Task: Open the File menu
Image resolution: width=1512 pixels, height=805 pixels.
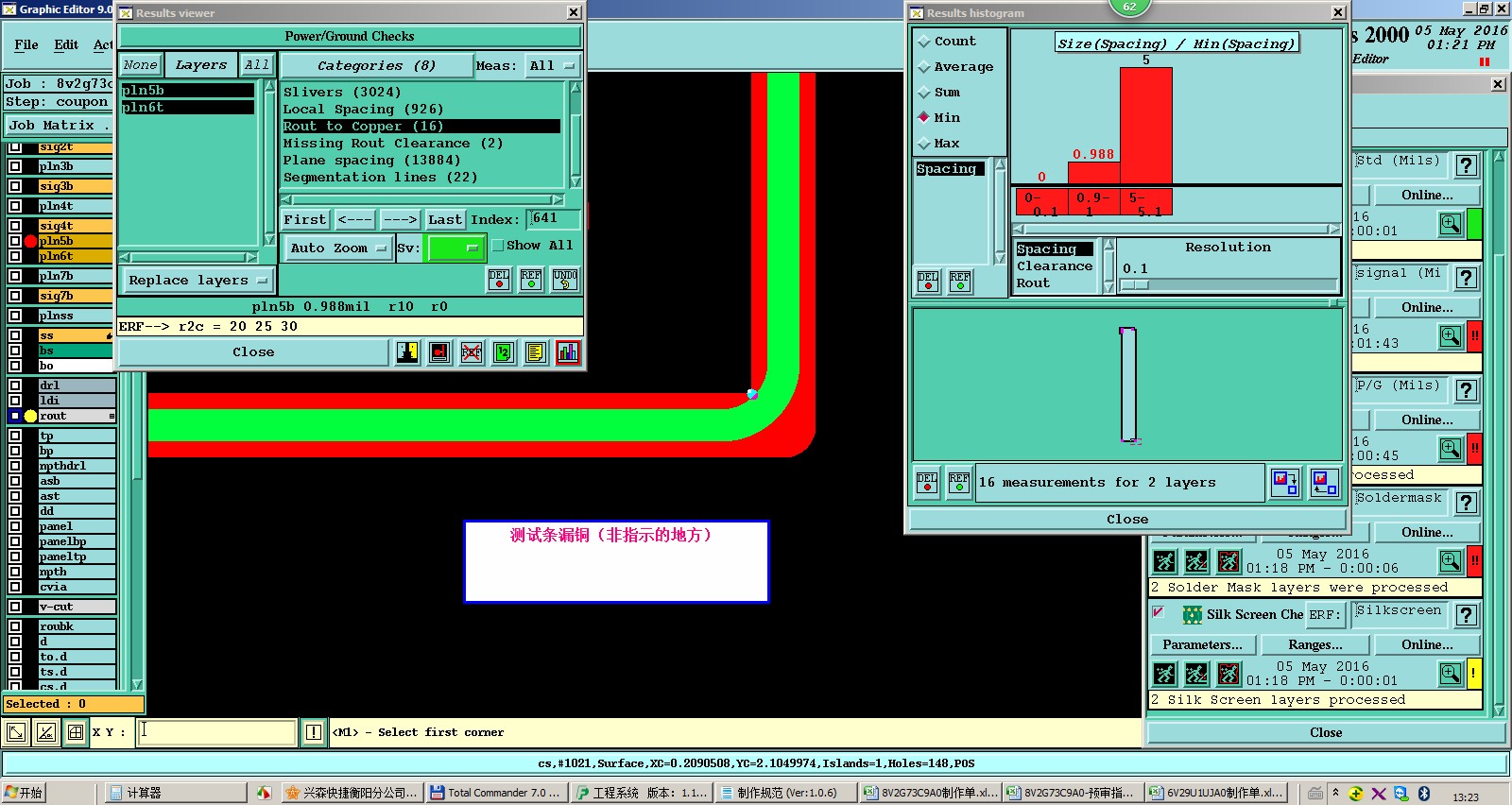Action: point(26,44)
